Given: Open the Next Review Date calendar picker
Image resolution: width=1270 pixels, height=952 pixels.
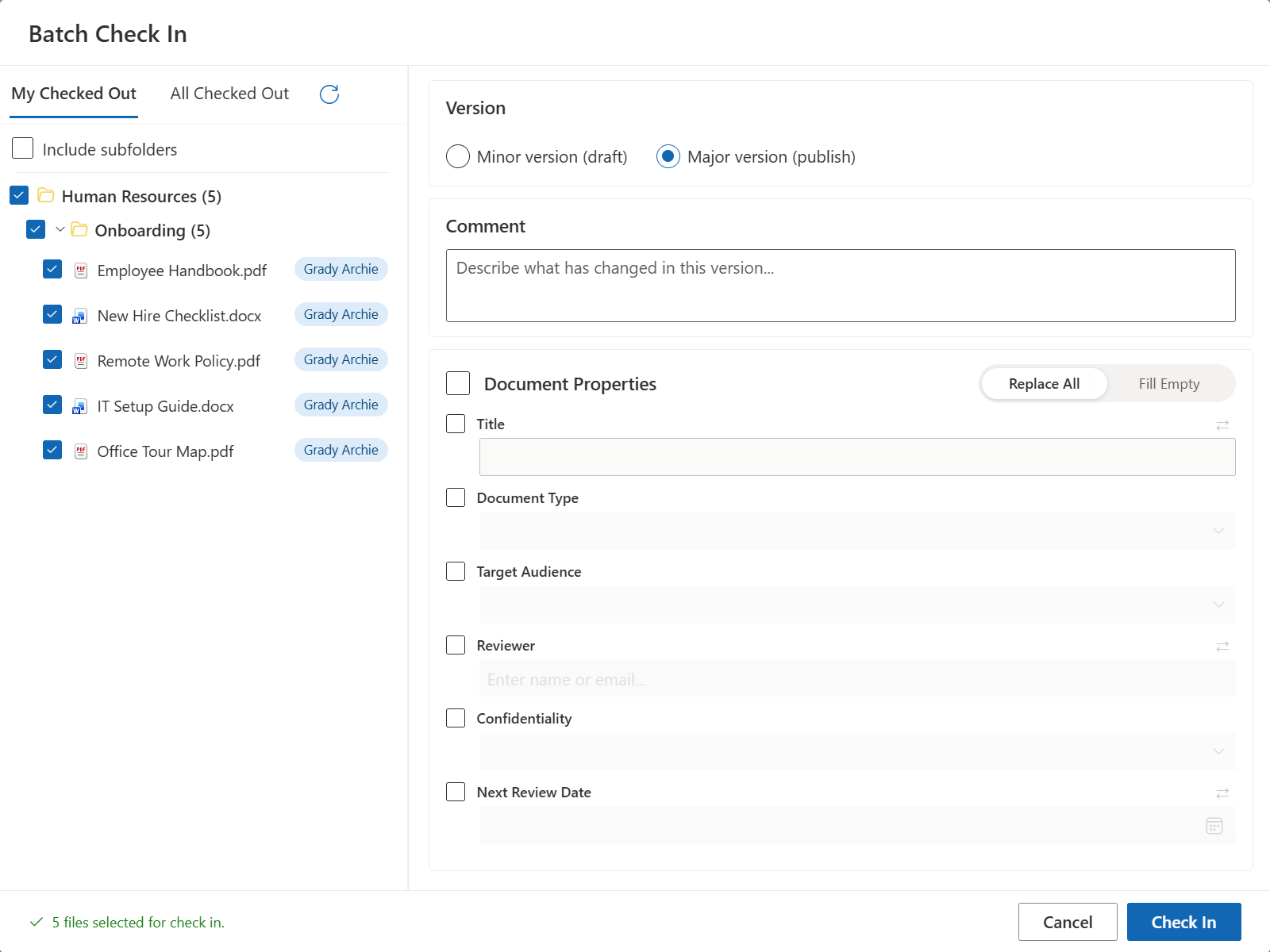Looking at the screenshot, I should pos(1214,826).
